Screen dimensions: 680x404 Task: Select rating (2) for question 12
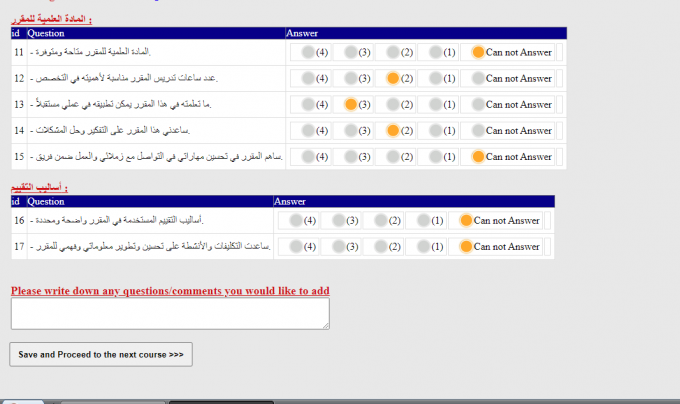coord(393,78)
